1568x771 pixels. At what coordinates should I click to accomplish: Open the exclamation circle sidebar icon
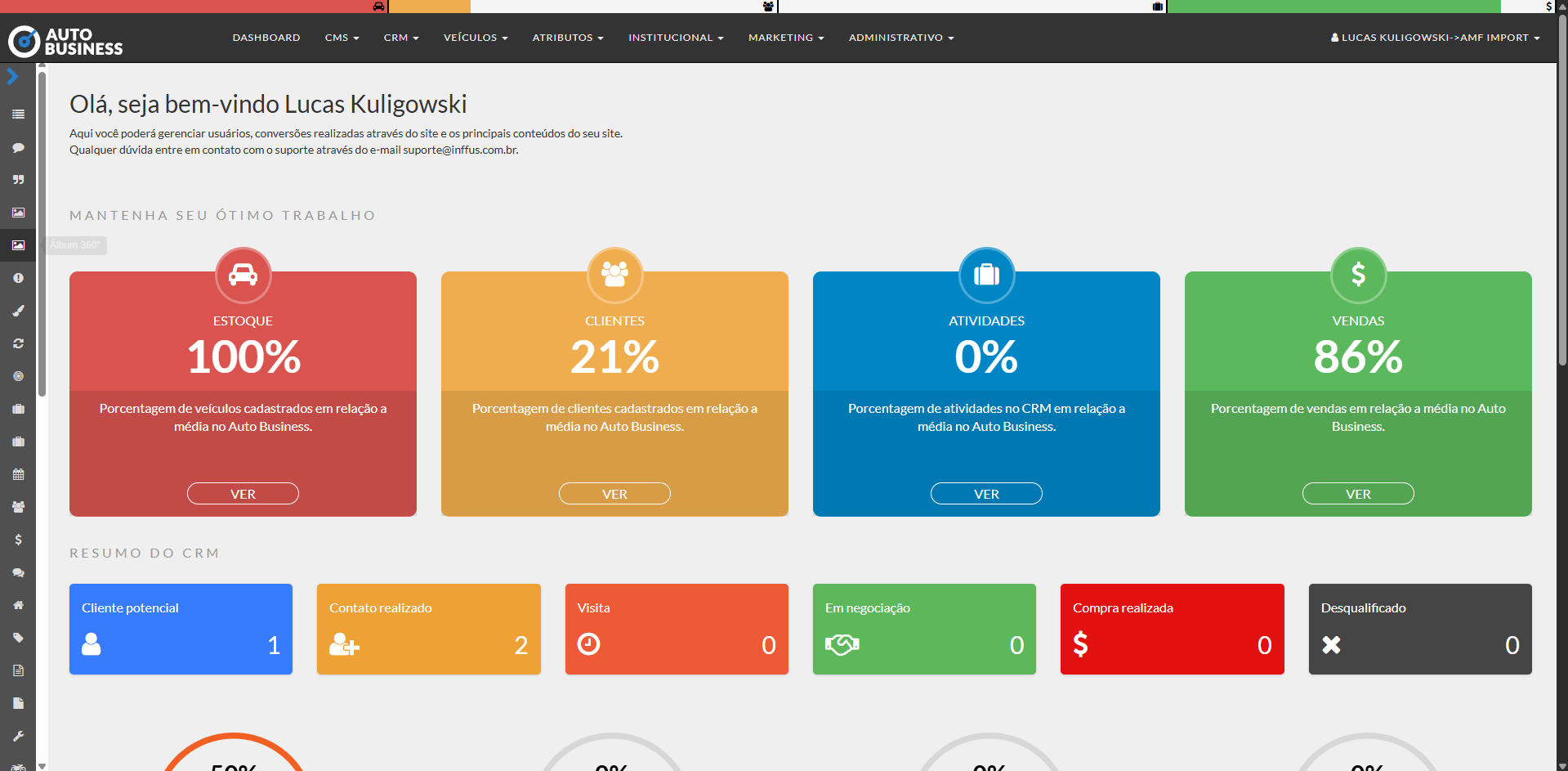(18, 278)
